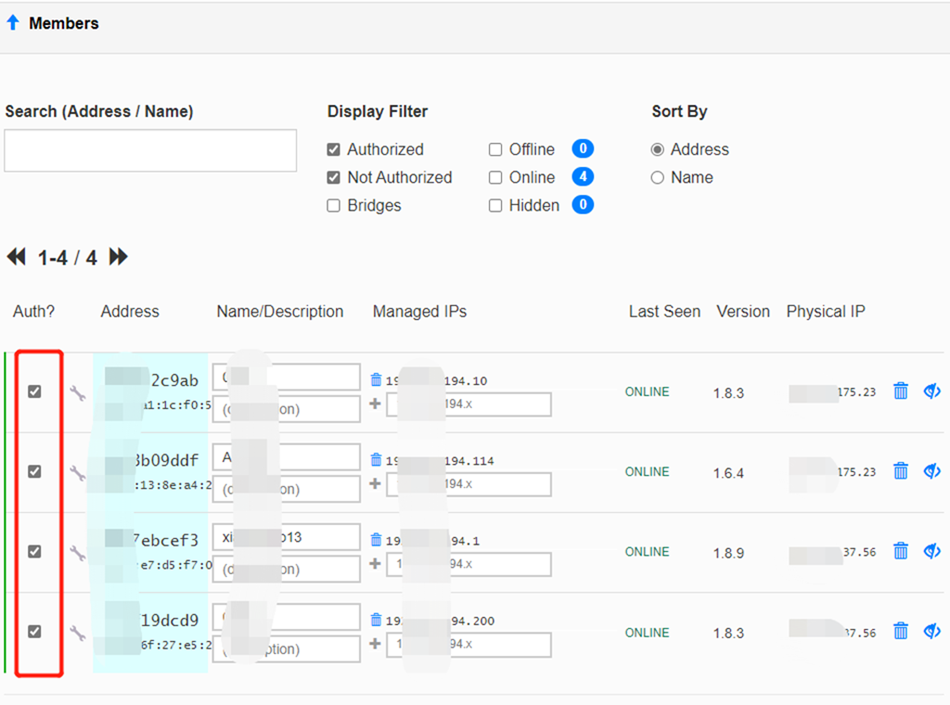The image size is (950, 705).
Task: Open wrench settings for member 19dcd9
Action: coord(78,634)
